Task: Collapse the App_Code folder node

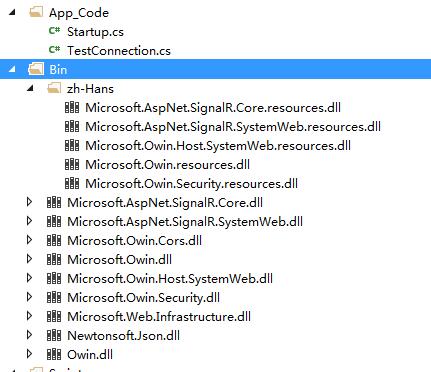Action: pyautogui.click(x=12, y=13)
